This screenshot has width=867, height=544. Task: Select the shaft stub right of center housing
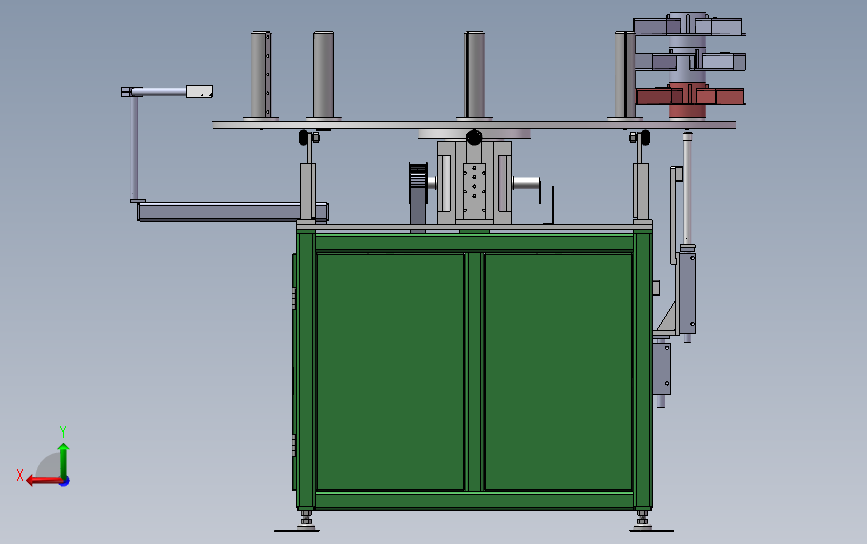[x=526, y=183]
